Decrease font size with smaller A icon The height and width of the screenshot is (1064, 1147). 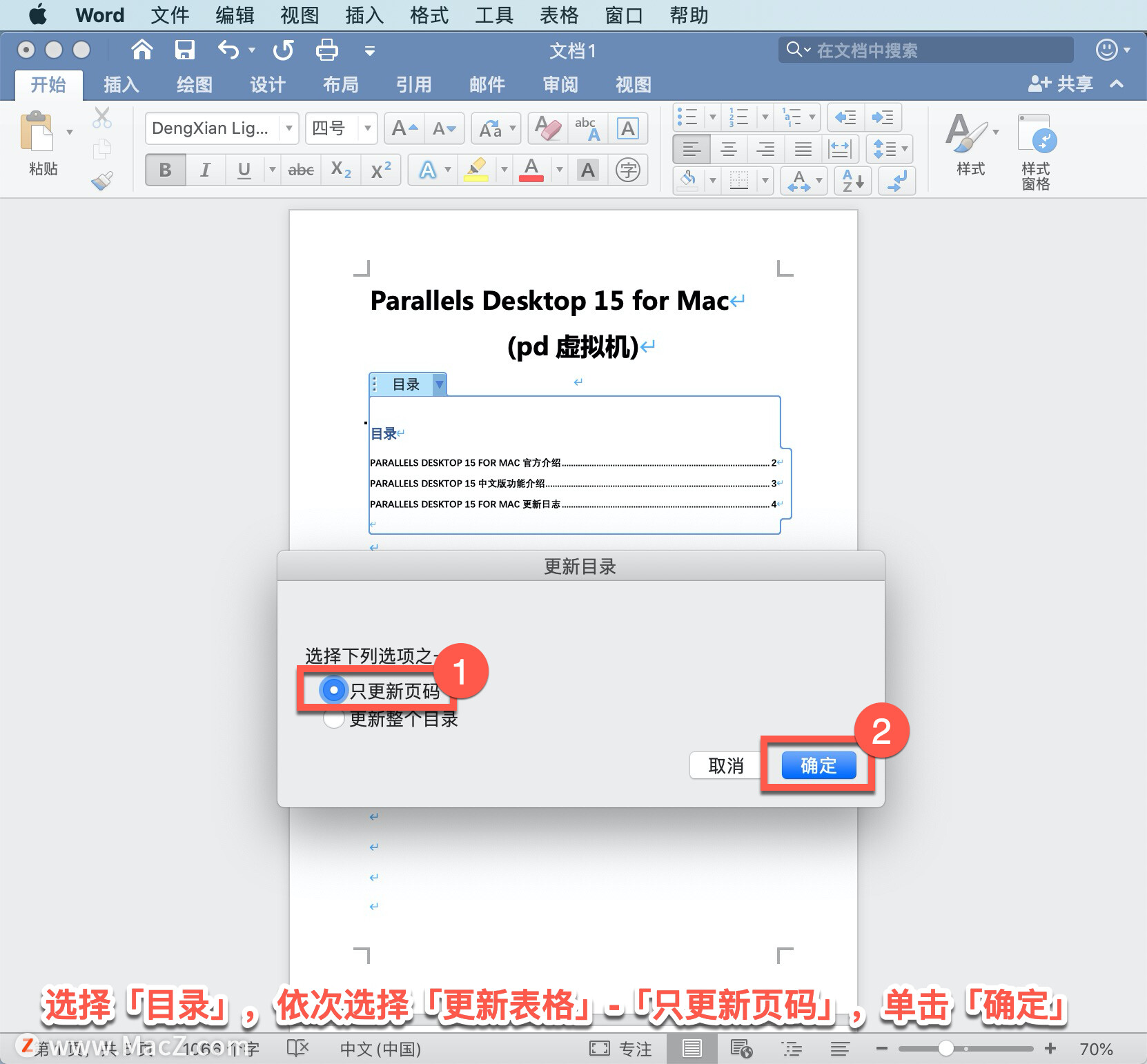tap(444, 128)
